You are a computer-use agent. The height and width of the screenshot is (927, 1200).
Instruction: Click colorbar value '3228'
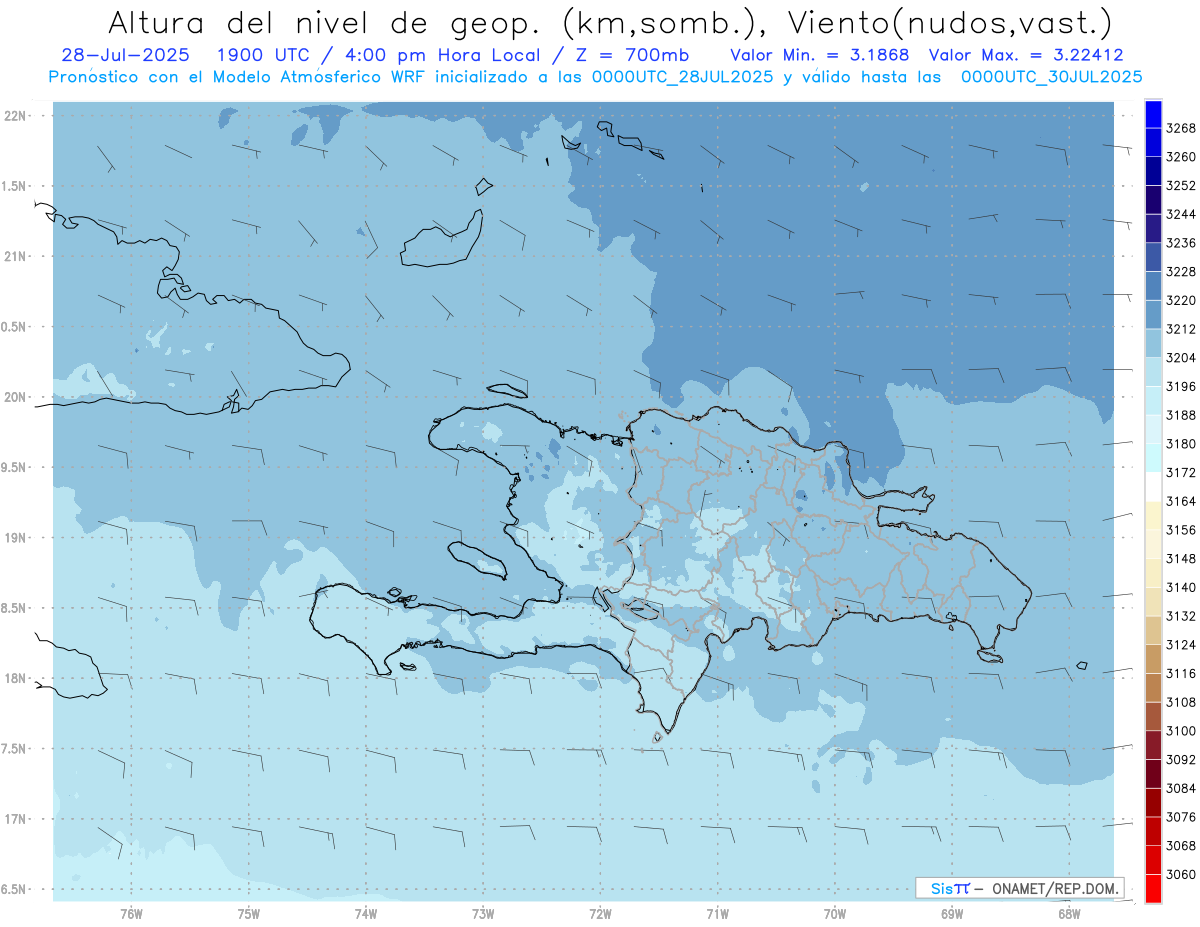1181,272
